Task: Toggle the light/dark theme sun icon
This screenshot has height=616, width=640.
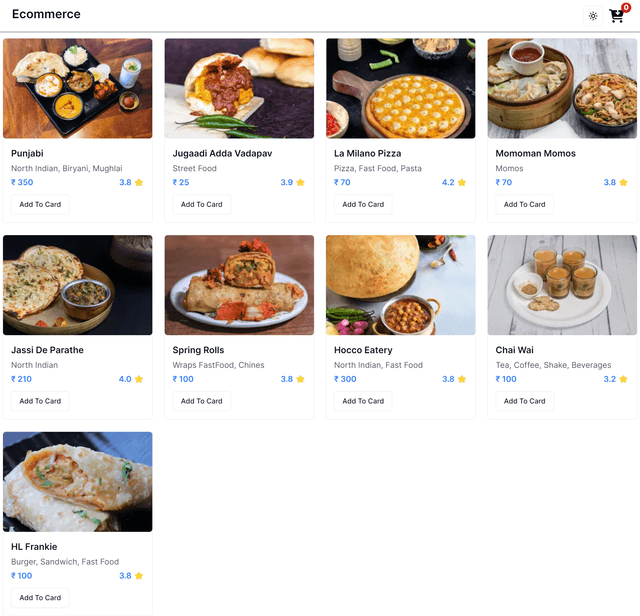Action: coord(593,16)
